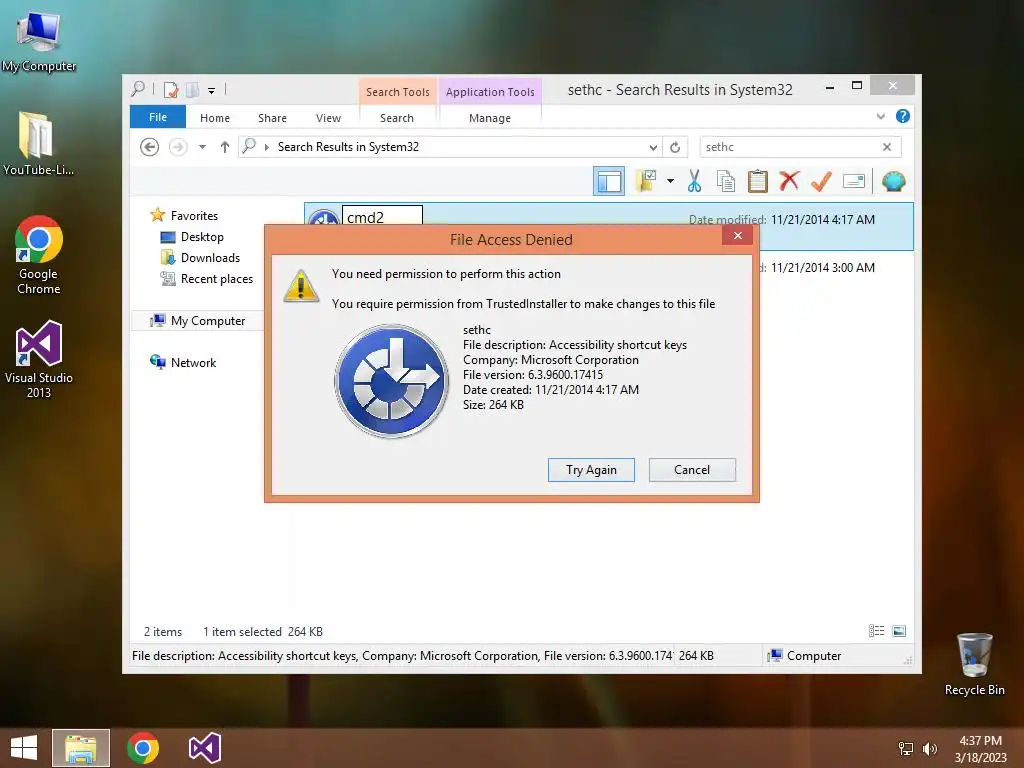Switch to the View ribbon tab
Image resolution: width=1024 pixels, height=768 pixels.
[328, 118]
